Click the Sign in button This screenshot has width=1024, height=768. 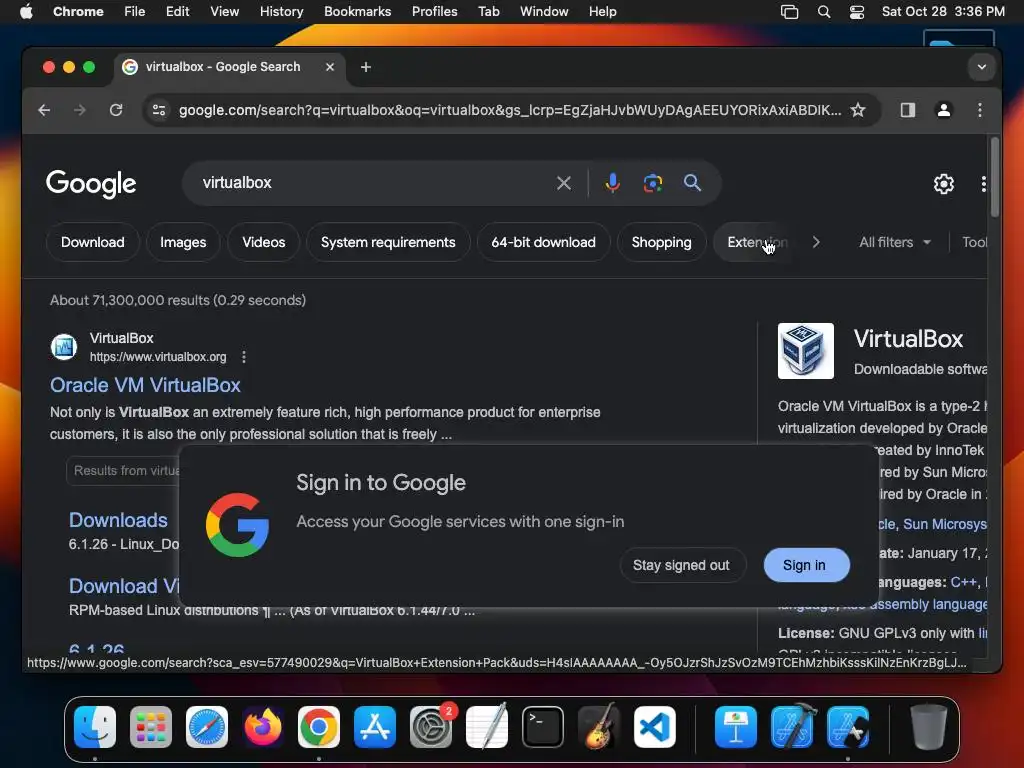(x=806, y=565)
